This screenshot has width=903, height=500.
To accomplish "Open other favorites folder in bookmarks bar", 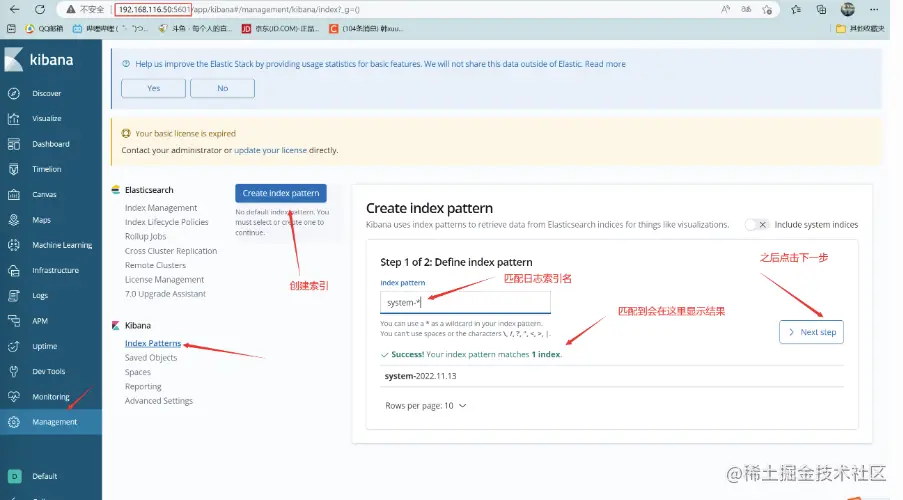I will coord(859,28).
